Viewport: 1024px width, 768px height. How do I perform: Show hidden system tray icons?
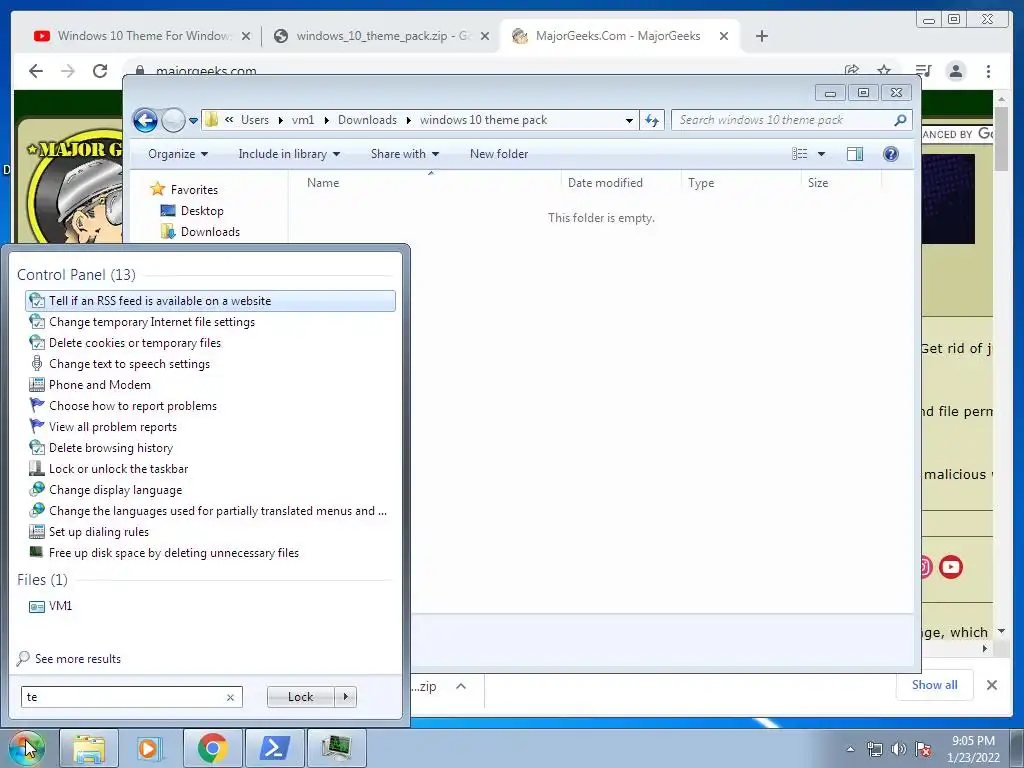point(850,750)
